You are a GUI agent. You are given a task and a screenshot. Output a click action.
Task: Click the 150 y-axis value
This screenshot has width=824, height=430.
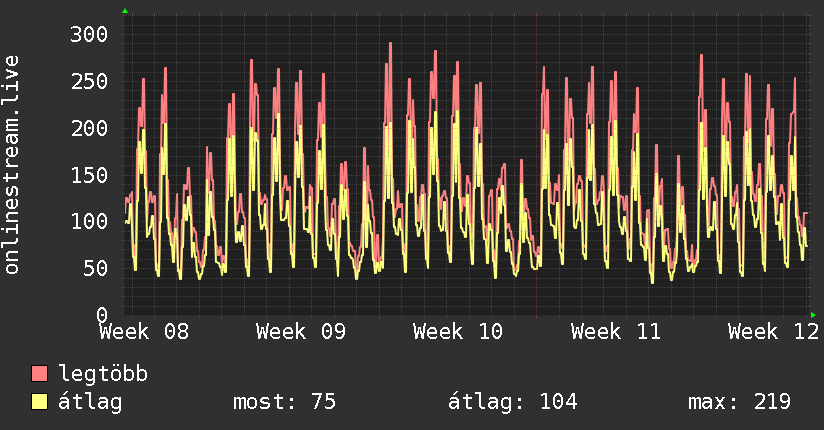click(89, 175)
